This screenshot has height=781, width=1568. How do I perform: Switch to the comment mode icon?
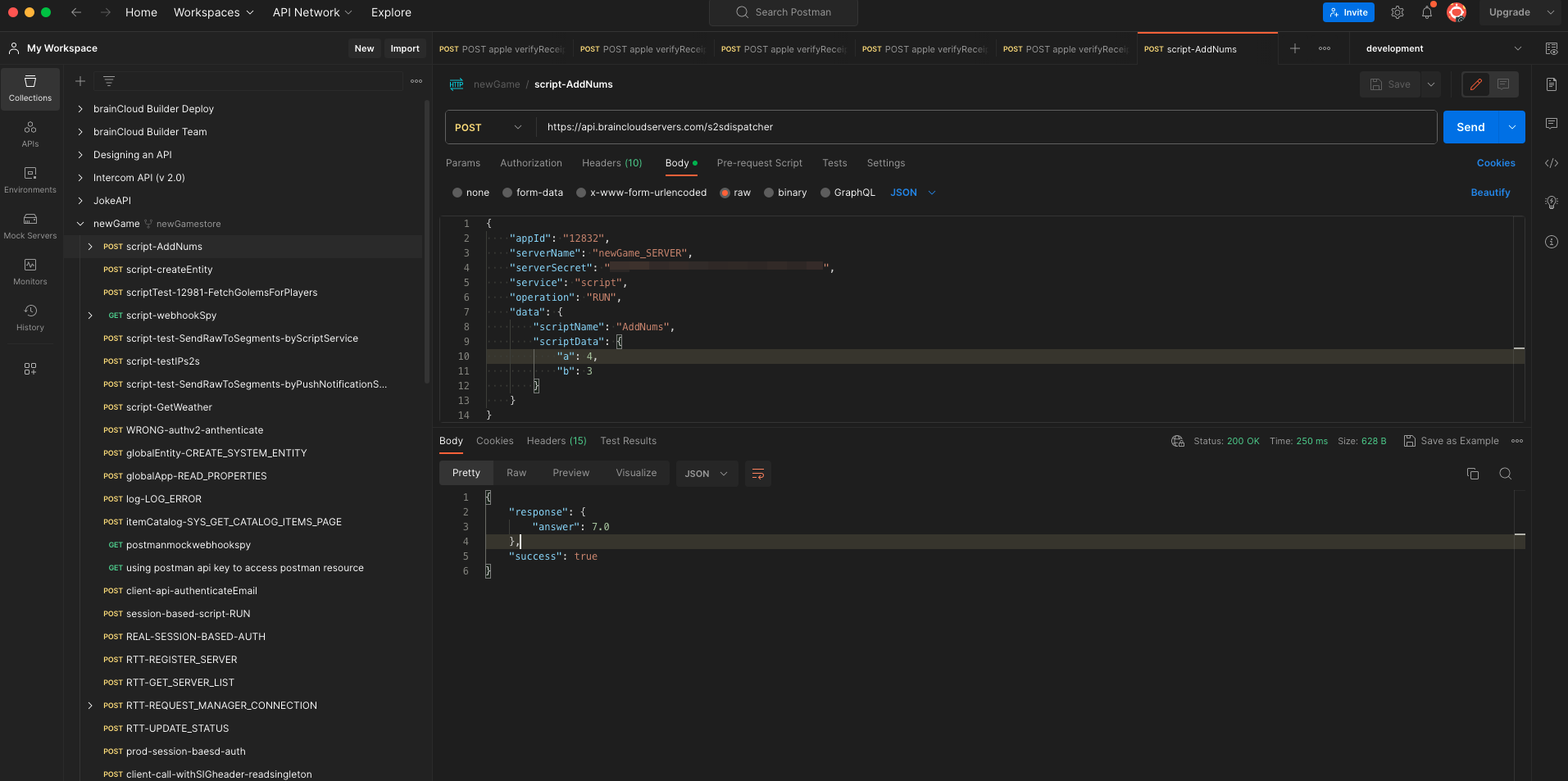tap(1503, 84)
